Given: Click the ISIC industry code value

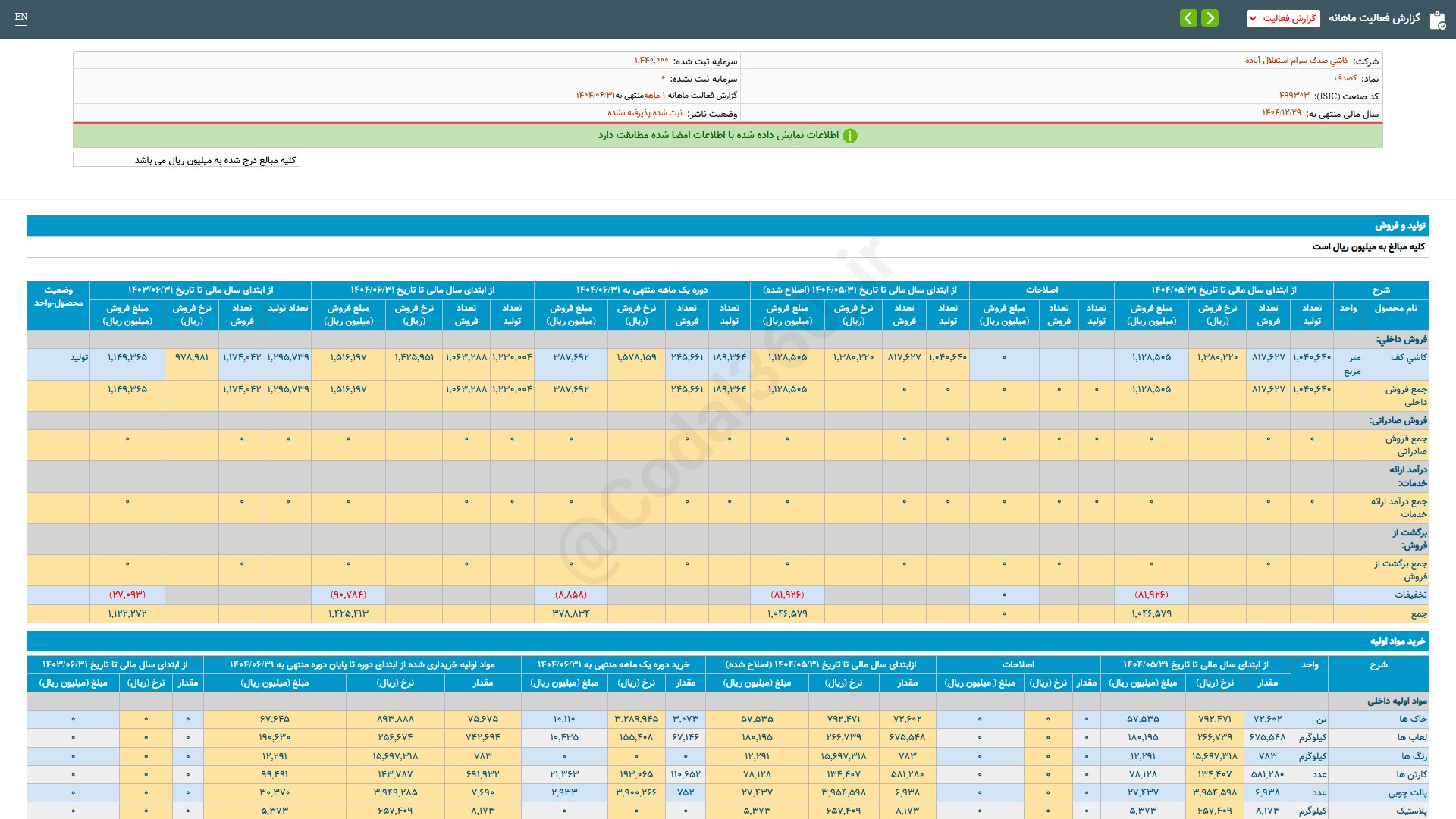Looking at the screenshot, I should click(x=1294, y=96).
